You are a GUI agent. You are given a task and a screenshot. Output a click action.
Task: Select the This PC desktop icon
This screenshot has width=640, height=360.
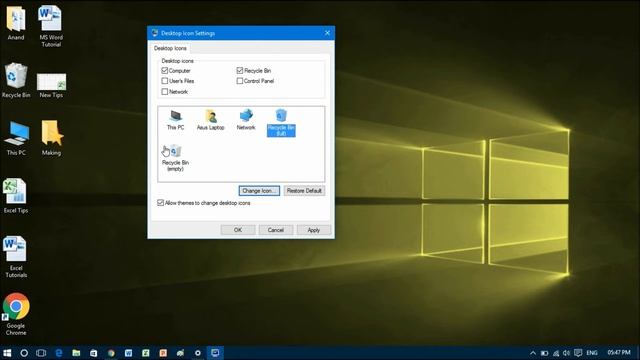16,138
